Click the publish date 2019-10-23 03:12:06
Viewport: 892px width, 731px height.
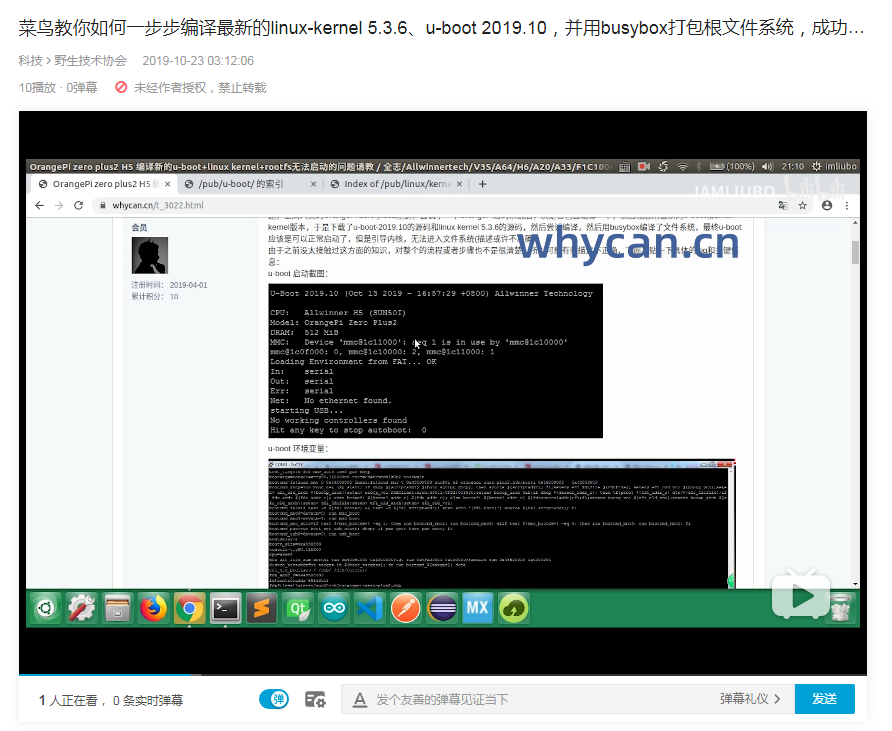pyautogui.click(x=198, y=61)
